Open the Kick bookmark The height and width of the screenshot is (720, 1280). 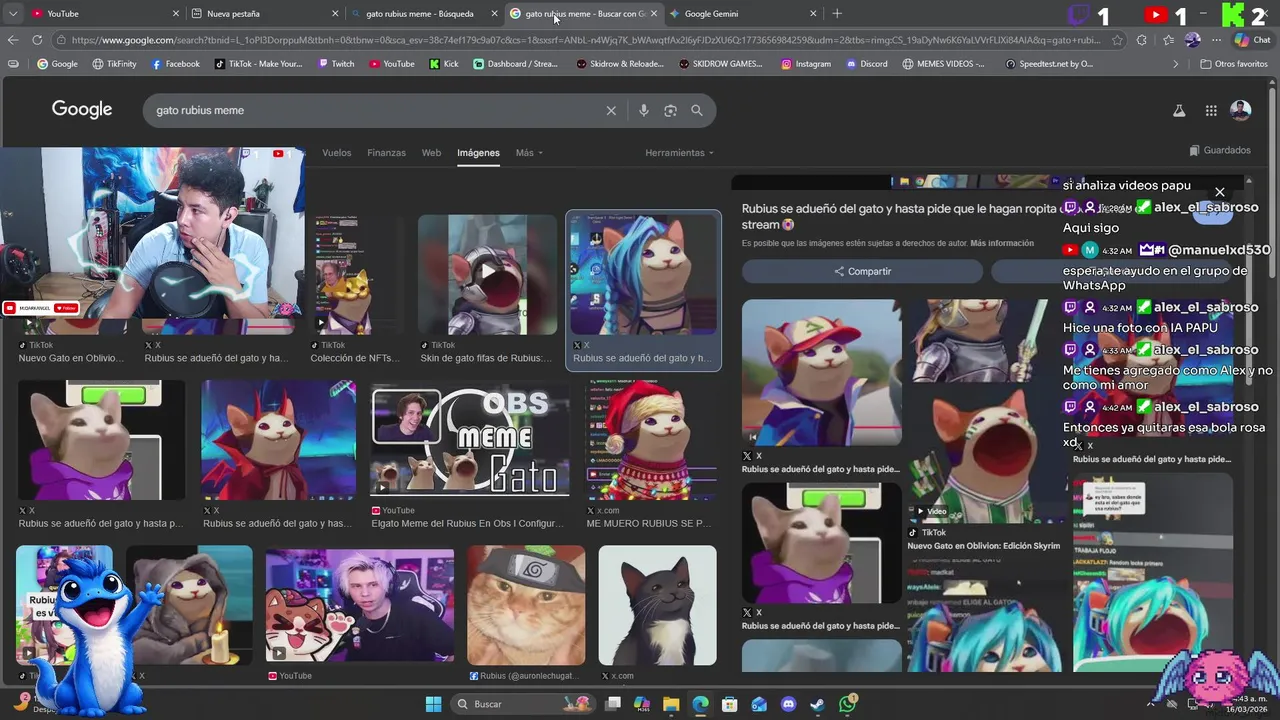click(443, 64)
